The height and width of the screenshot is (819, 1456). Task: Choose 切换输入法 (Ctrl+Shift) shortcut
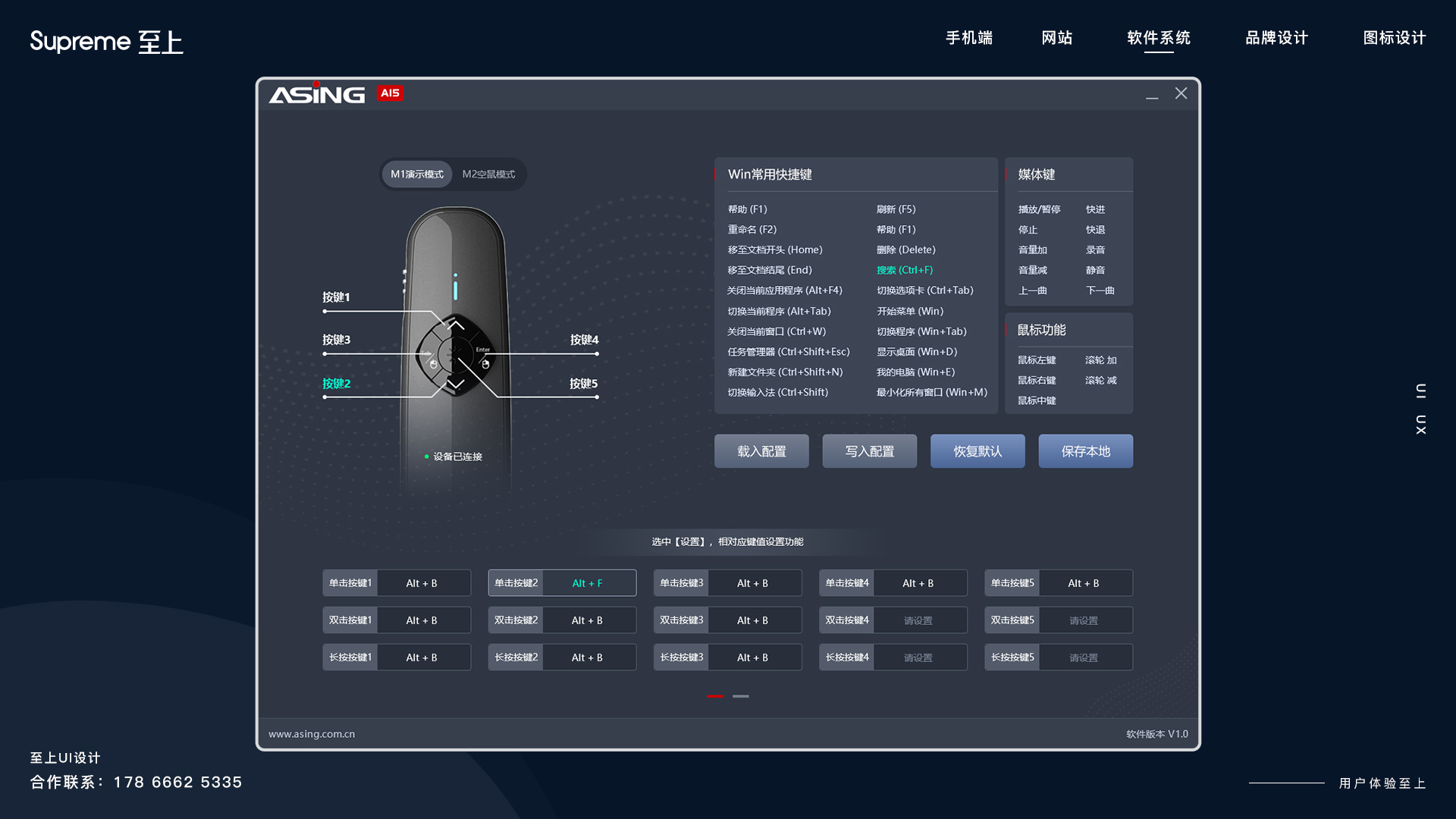(x=778, y=393)
